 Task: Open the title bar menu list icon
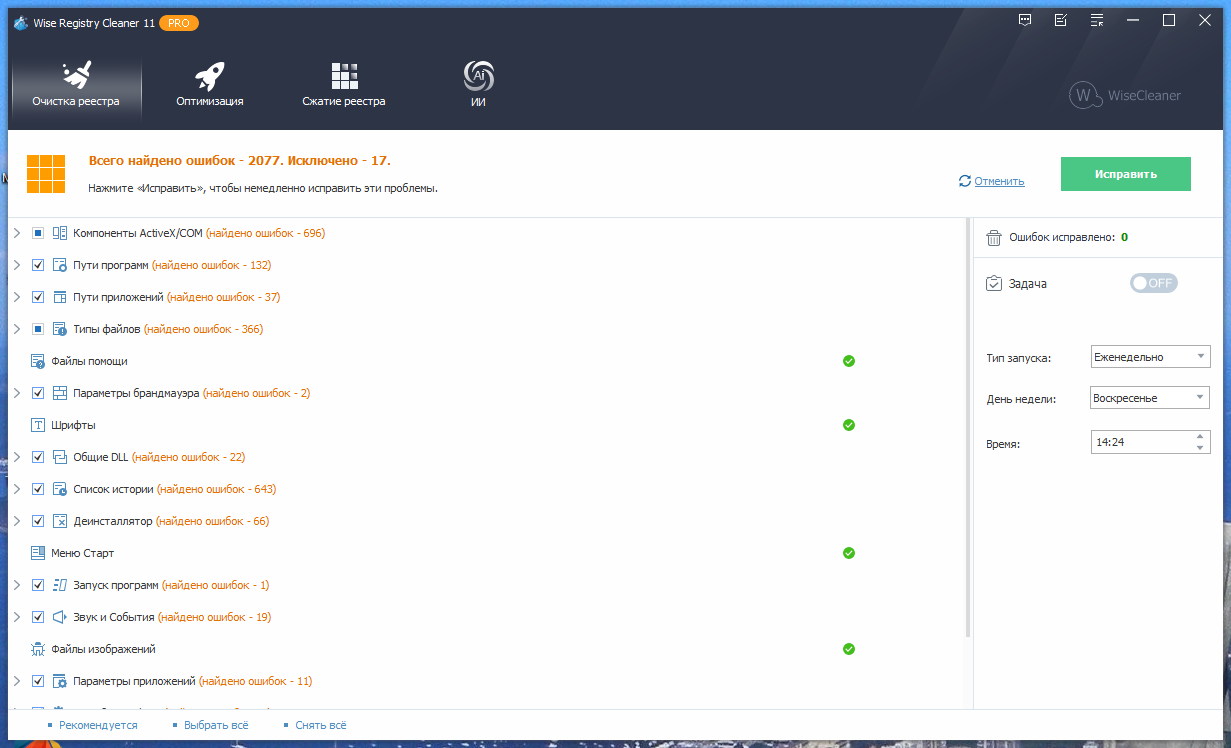point(1097,20)
